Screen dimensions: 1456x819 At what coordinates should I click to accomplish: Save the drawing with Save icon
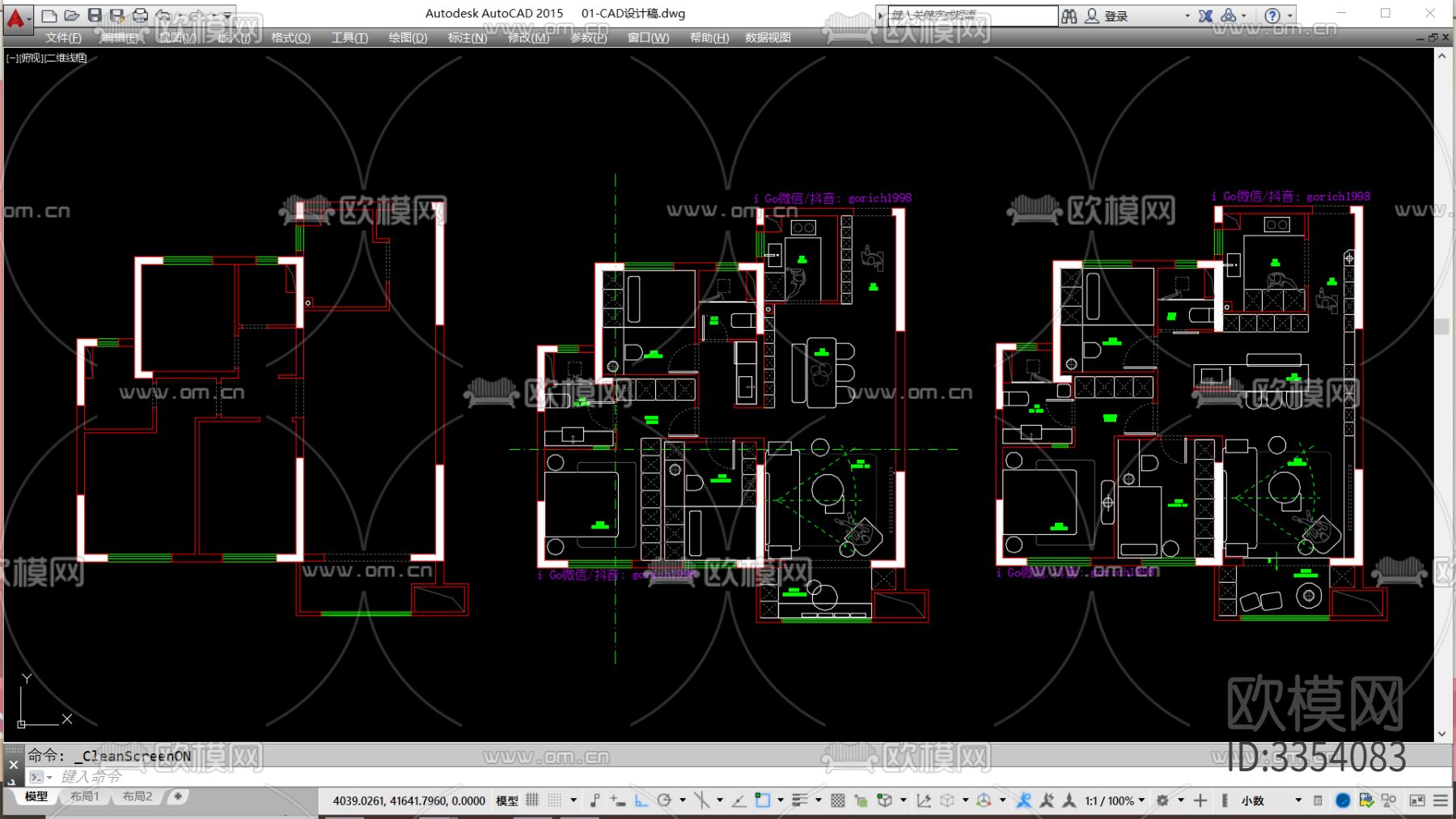(x=95, y=15)
